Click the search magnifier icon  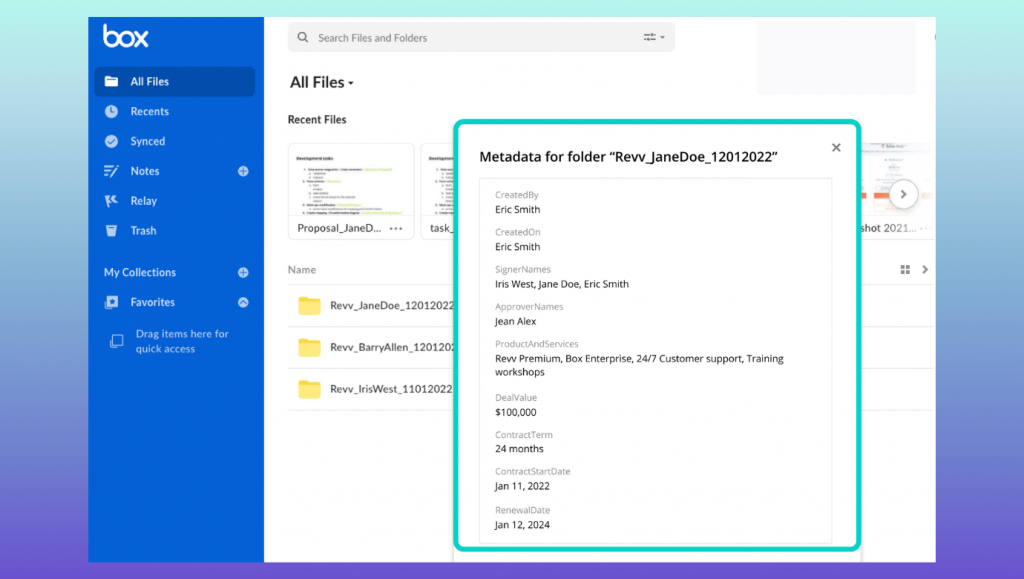pos(302,36)
